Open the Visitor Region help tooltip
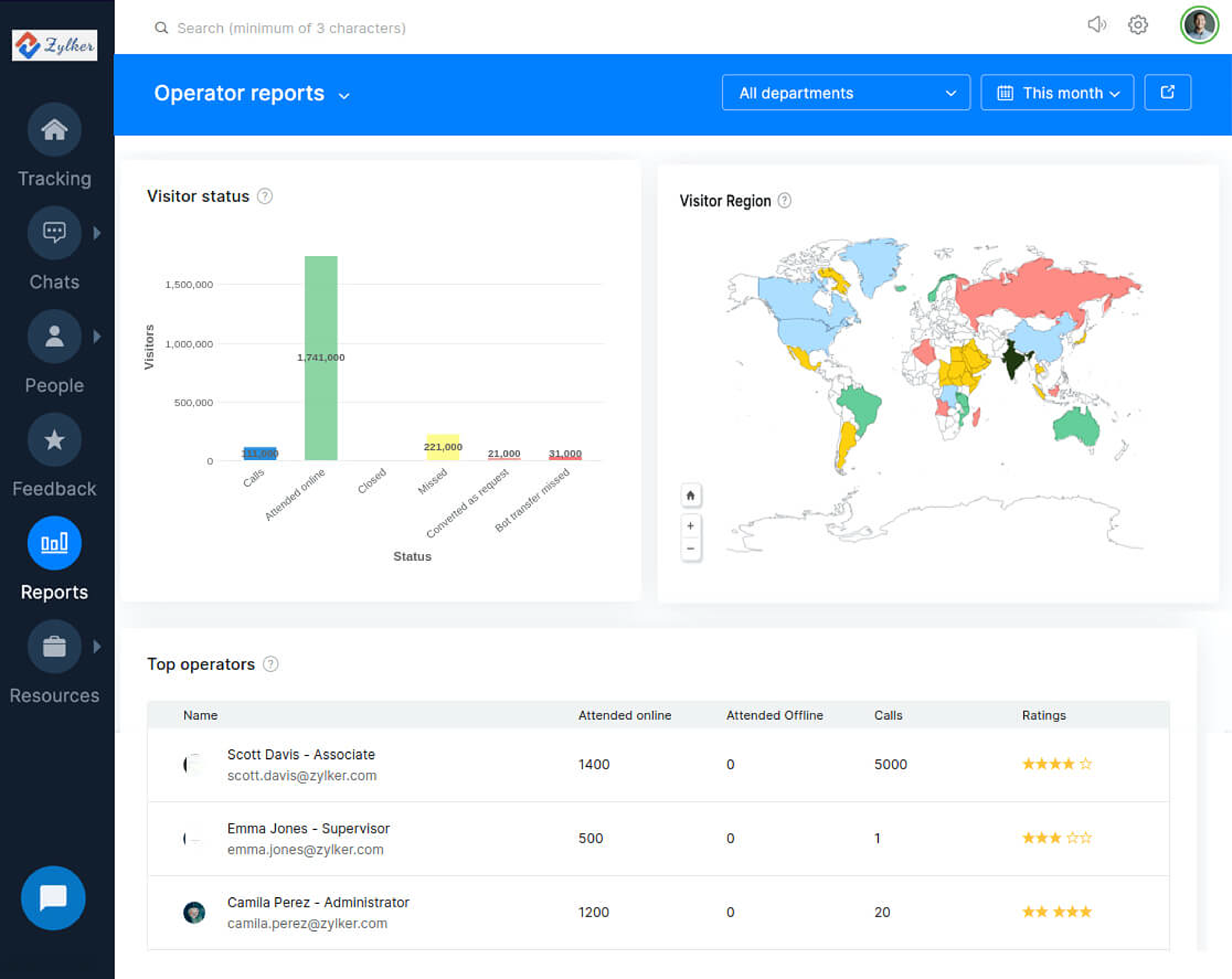 coord(785,200)
